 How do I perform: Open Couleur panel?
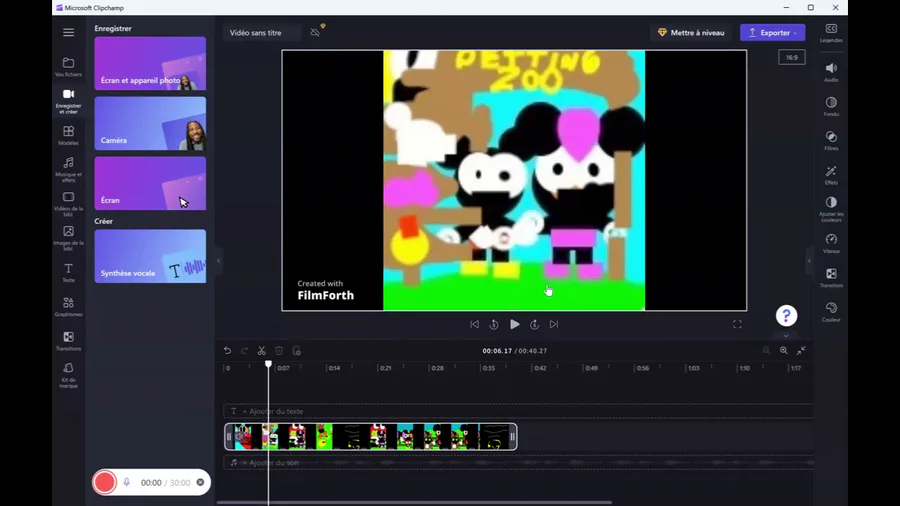coord(831,312)
